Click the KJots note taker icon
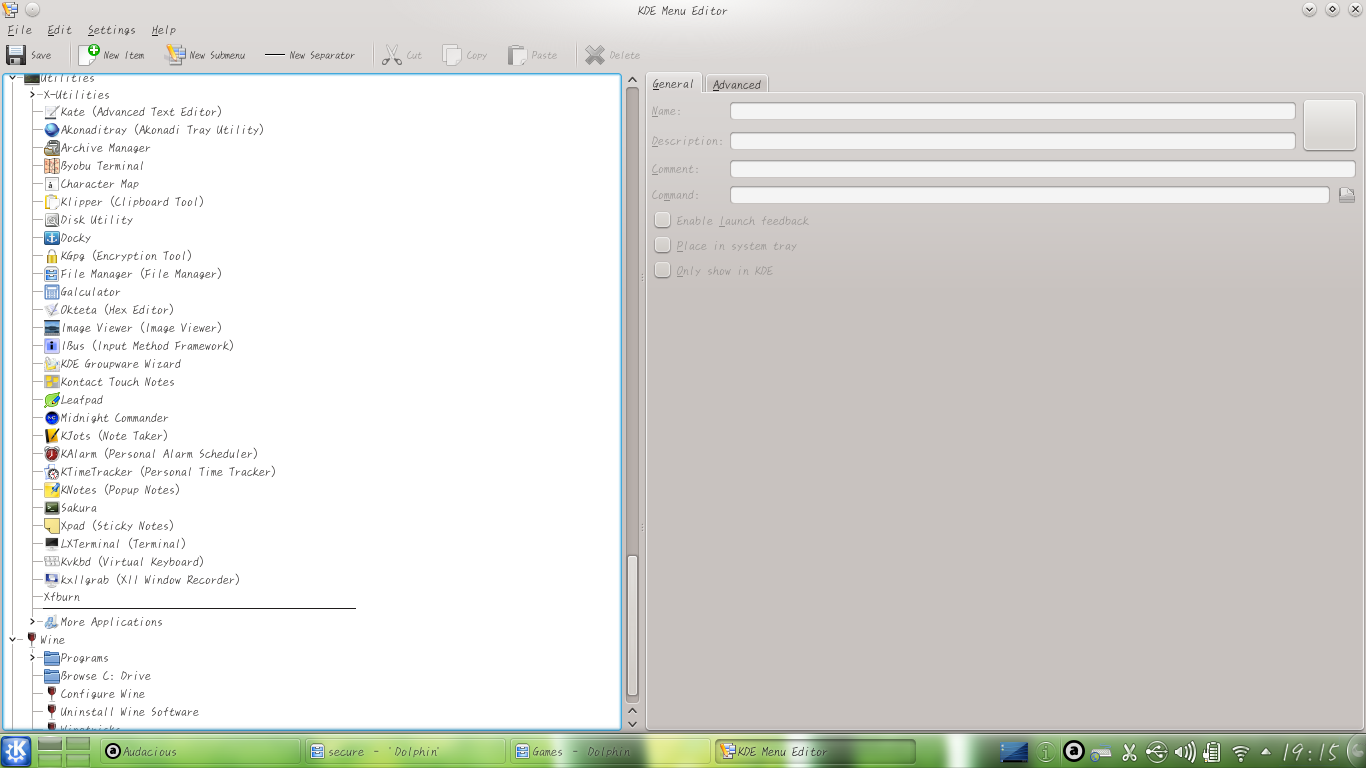 point(52,436)
